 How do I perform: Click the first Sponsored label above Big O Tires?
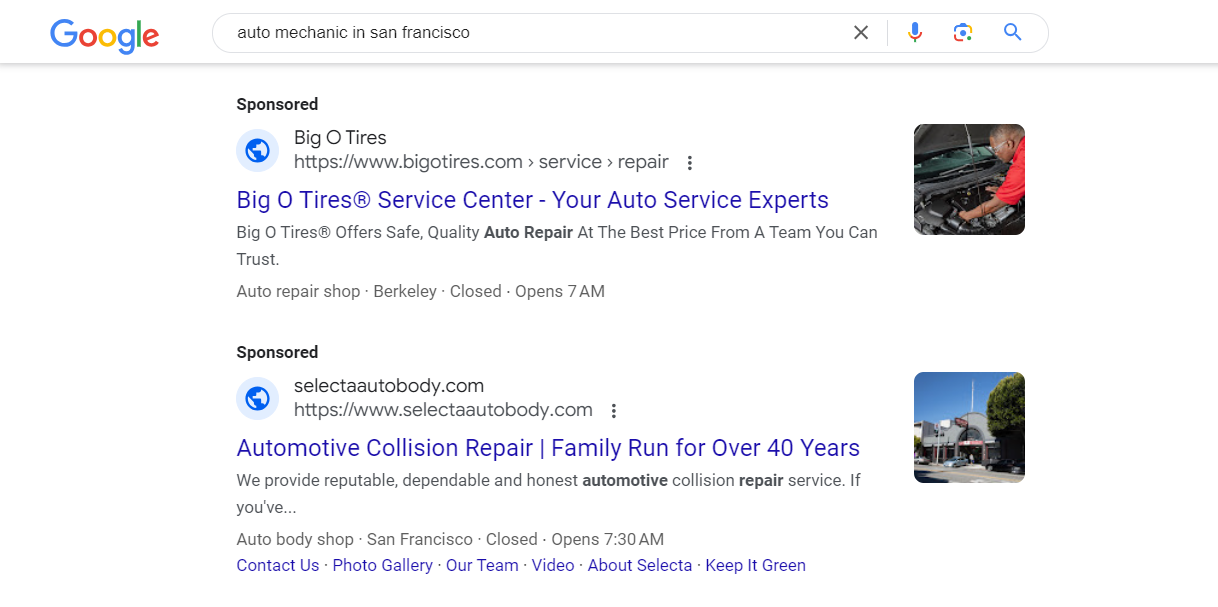pyautogui.click(x=277, y=104)
